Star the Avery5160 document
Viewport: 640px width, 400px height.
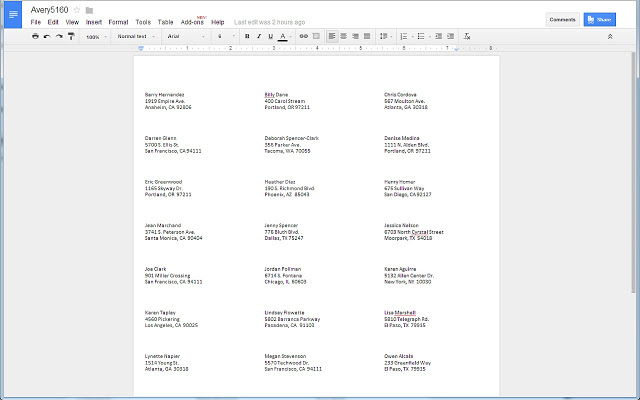click(77, 10)
